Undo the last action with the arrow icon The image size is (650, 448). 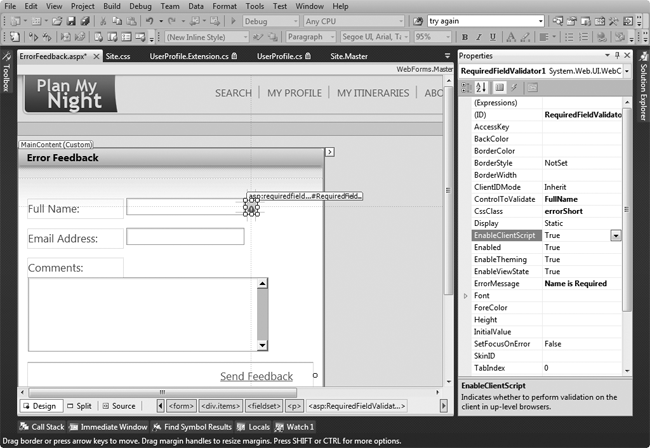[150, 21]
